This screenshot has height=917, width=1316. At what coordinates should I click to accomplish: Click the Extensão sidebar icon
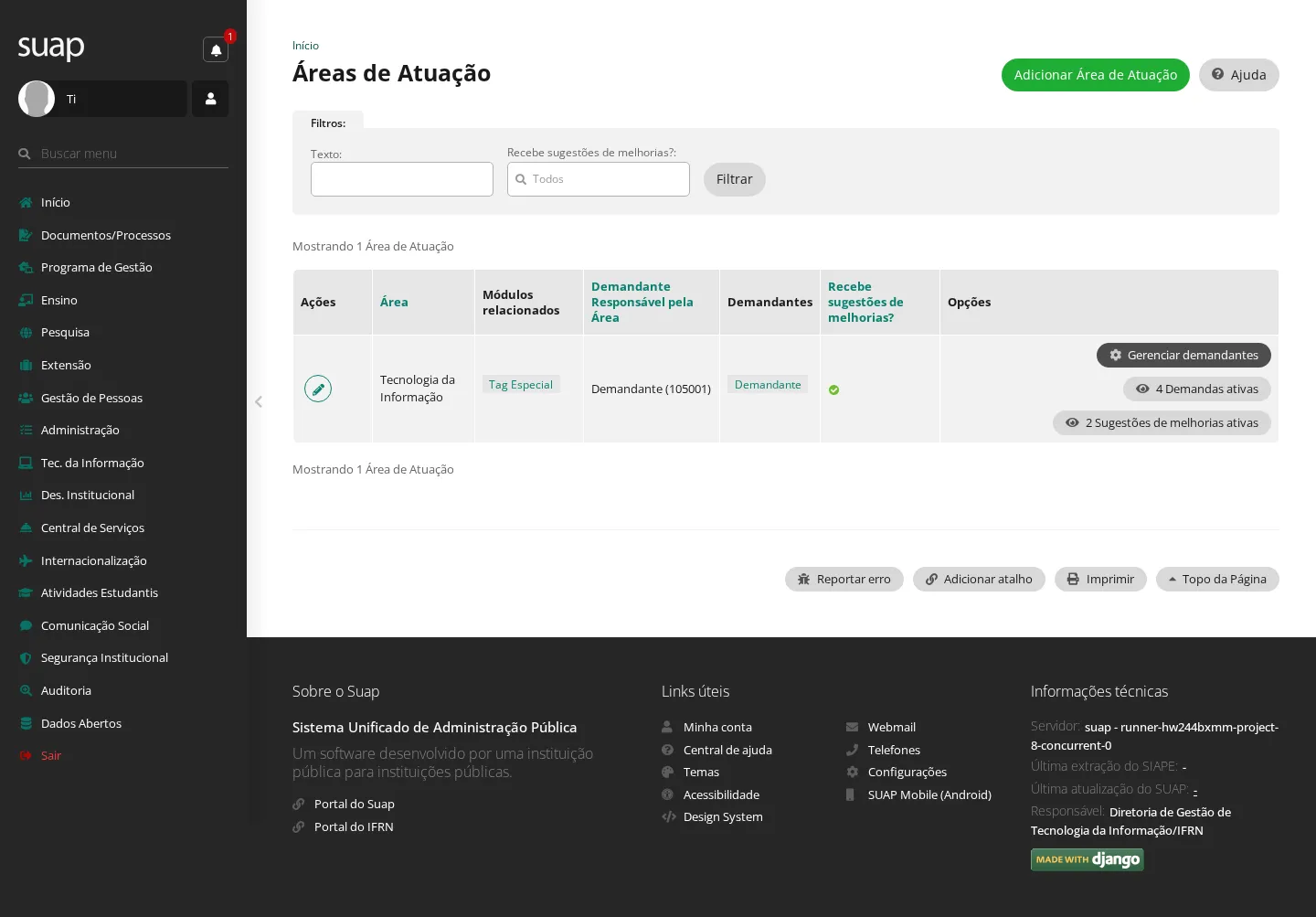(26, 366)
